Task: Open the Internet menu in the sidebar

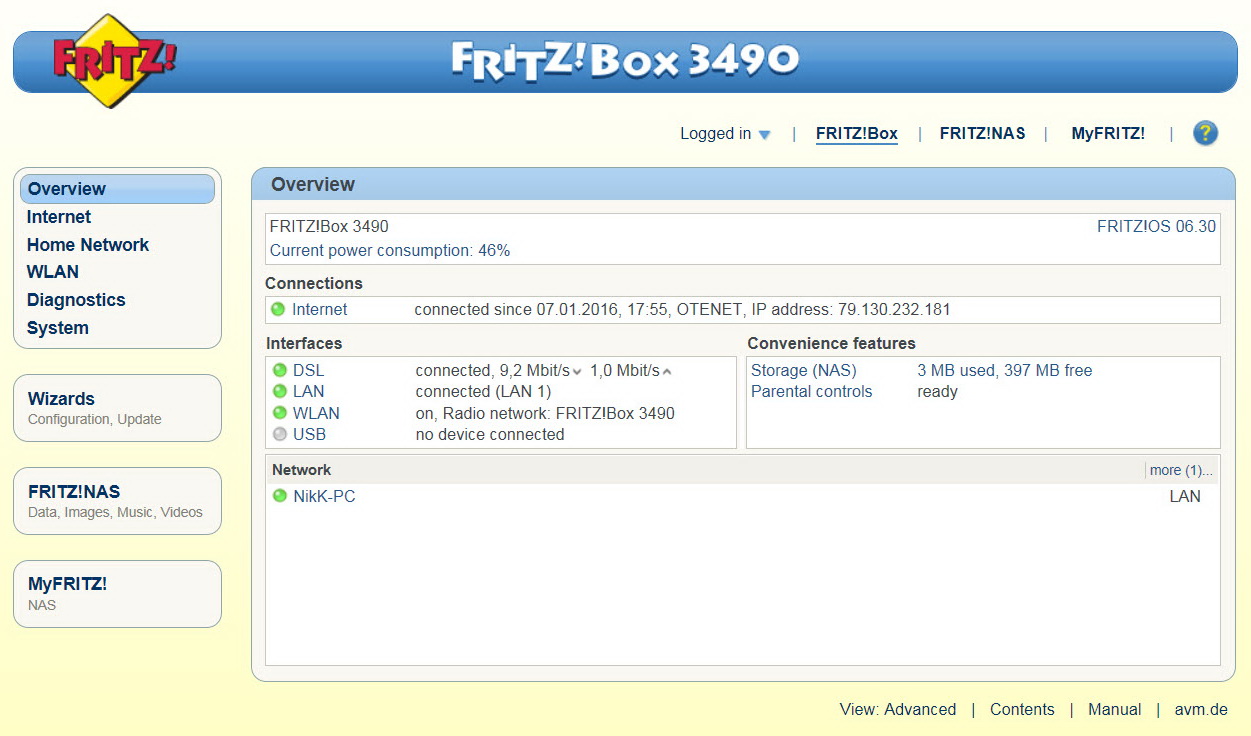Action: 59,217
